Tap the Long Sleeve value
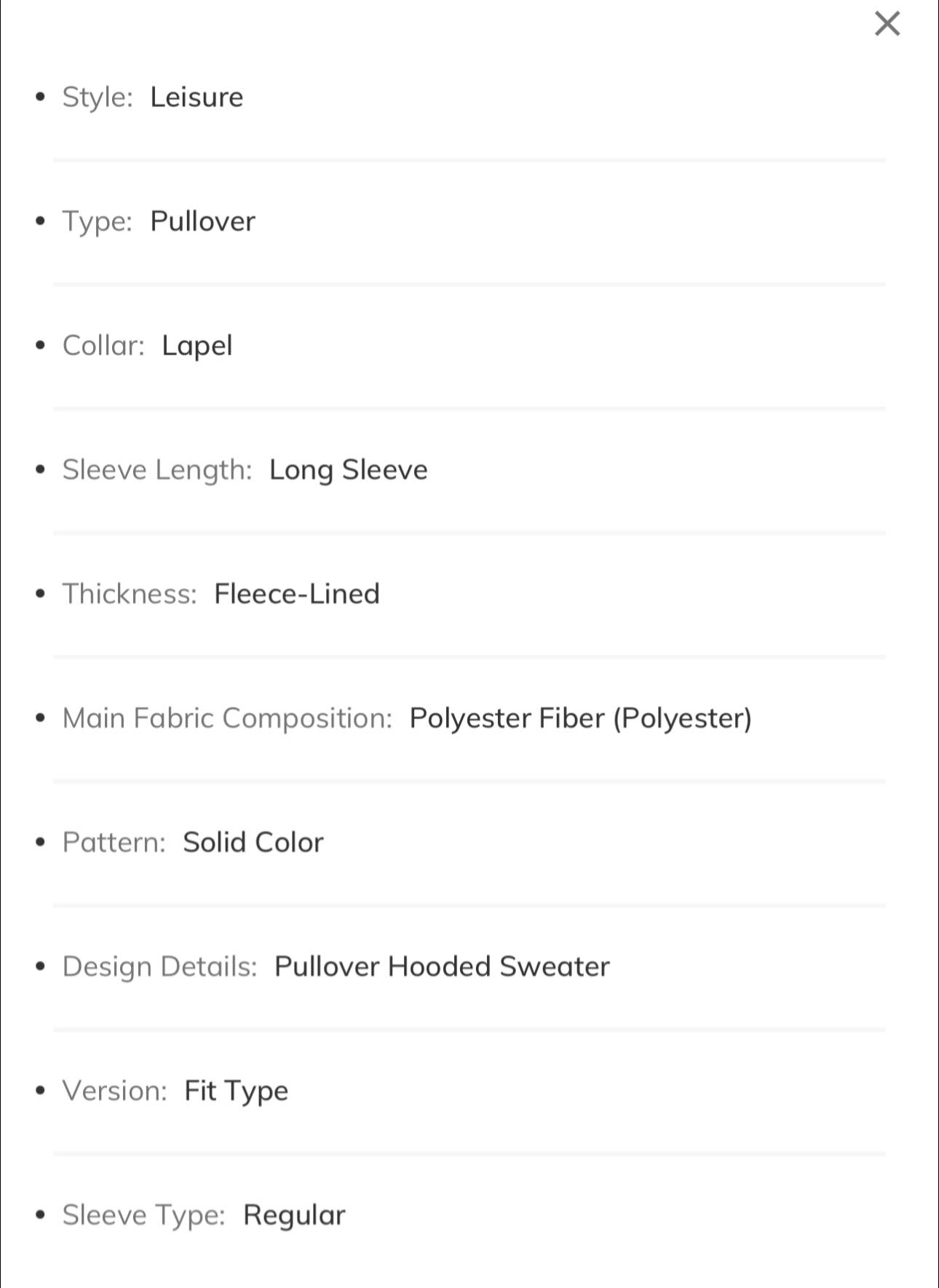Screen dimensions: 939x1288 (348, 470)
